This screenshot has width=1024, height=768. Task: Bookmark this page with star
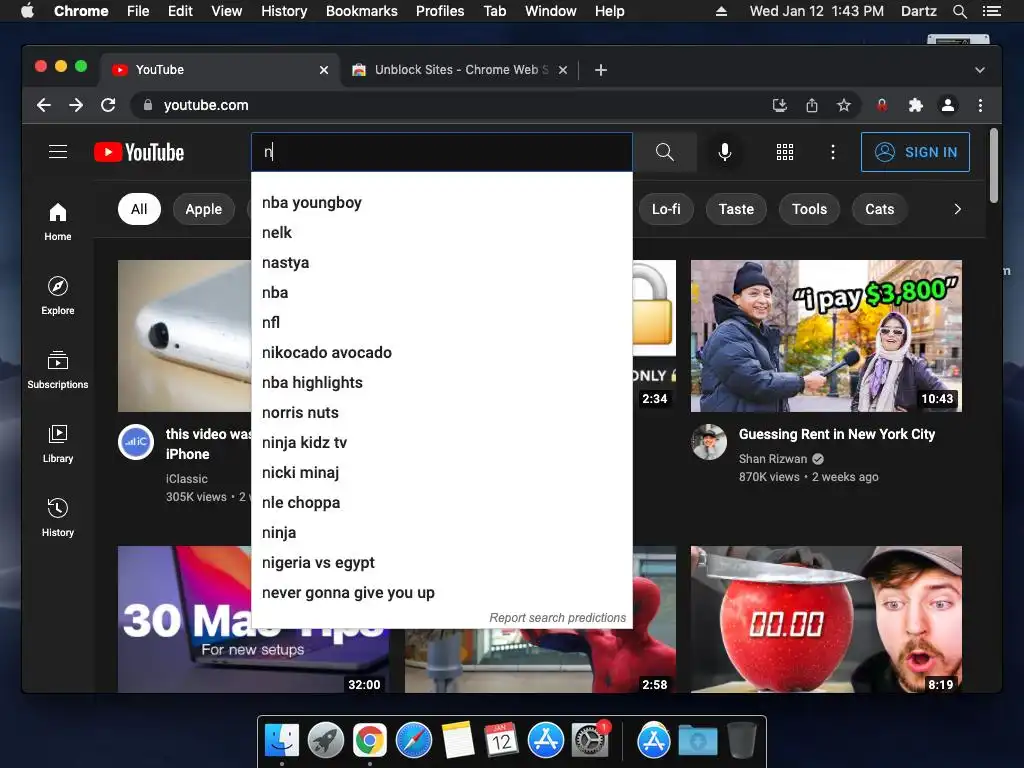844,105
